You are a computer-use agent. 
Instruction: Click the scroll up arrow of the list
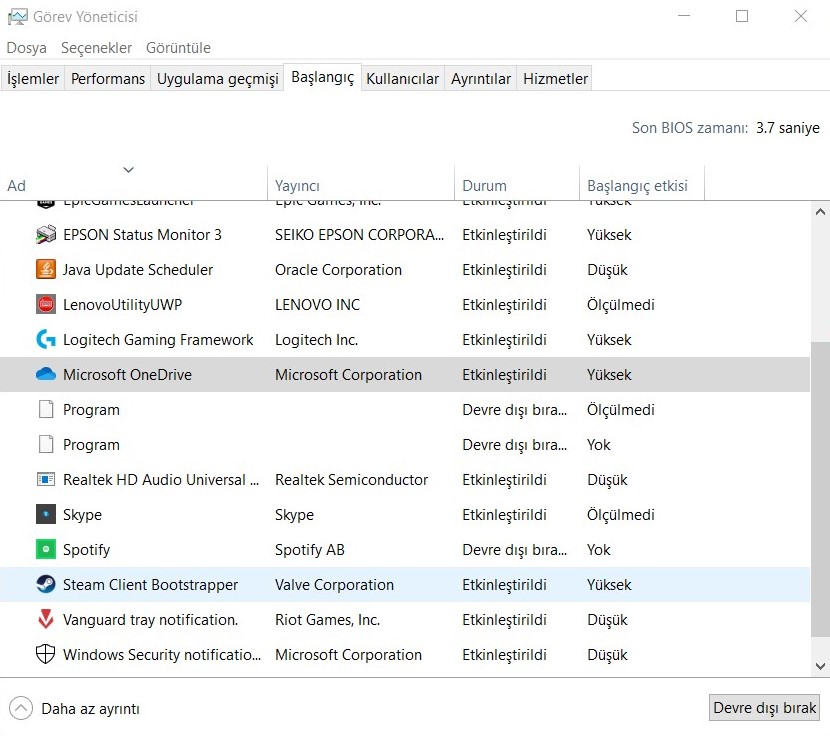(x=820, y=212)
